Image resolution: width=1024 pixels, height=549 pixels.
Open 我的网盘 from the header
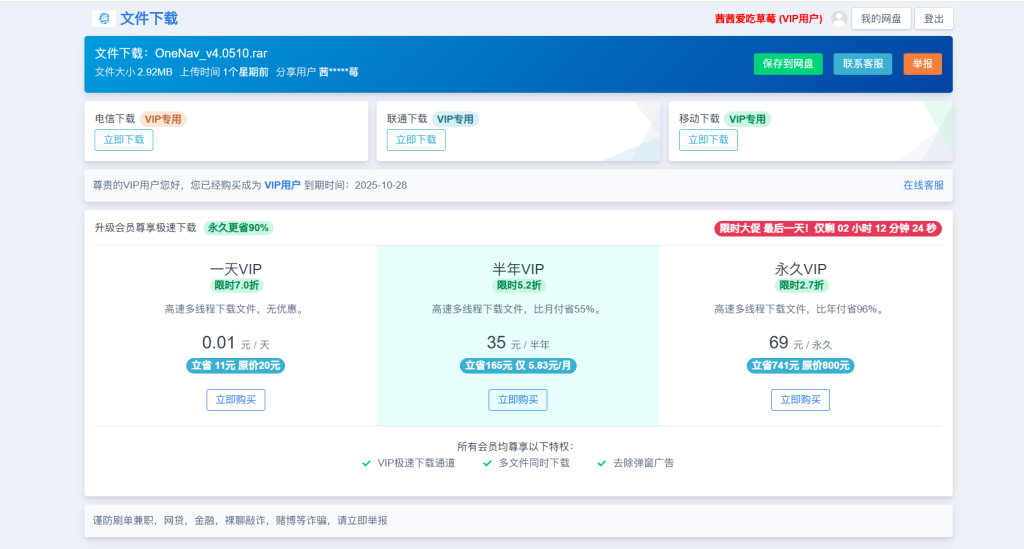coord(881,19)
